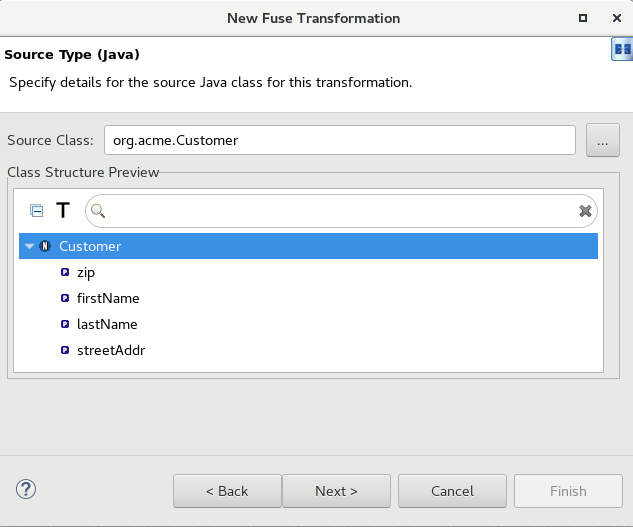The height and width of the screenshot is (527, 633).
Task: Select the streetAddr tree item
Action: point(110,350)
